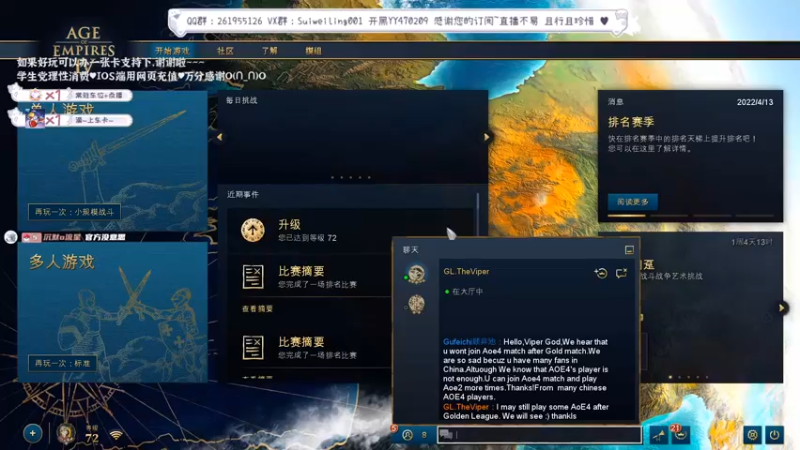This screenshot has width=800, height=450.
Task: Click the GL.TheViper chat header name
Action: (466, 271)
